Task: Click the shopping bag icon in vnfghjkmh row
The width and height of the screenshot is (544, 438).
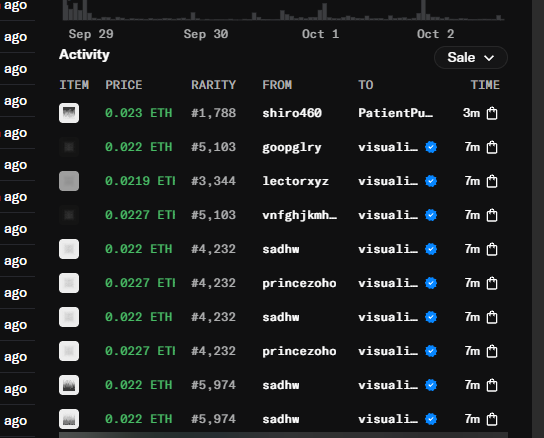Action: coord(492,215)
